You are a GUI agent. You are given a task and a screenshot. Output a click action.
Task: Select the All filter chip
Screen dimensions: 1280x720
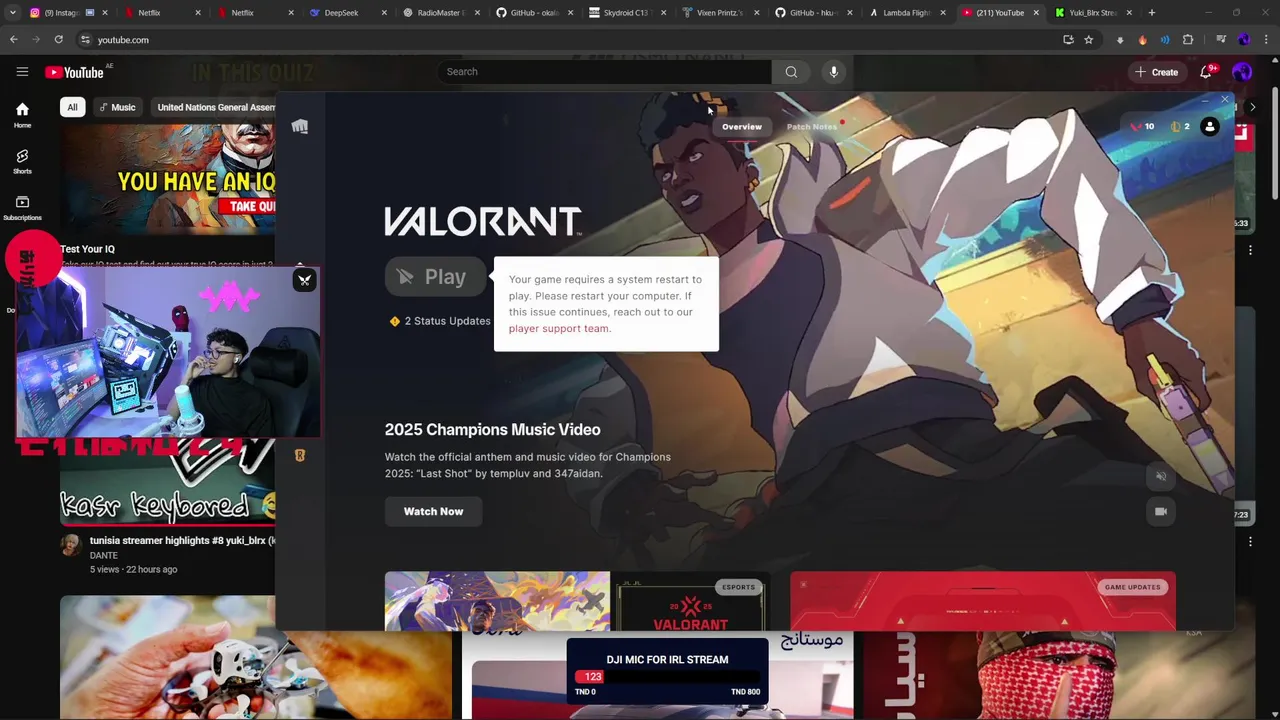click(72, 107)
